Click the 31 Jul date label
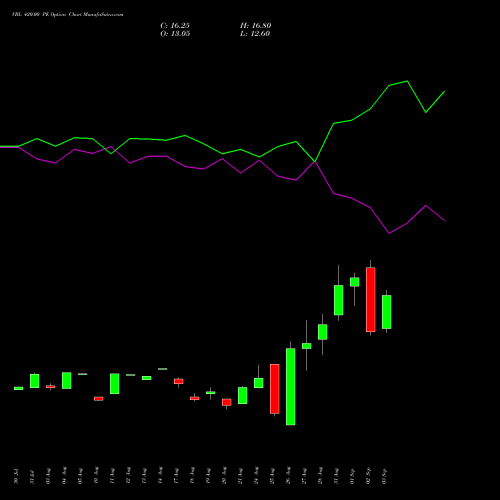The width and height of the screenshot is (500, 500). 32,476
